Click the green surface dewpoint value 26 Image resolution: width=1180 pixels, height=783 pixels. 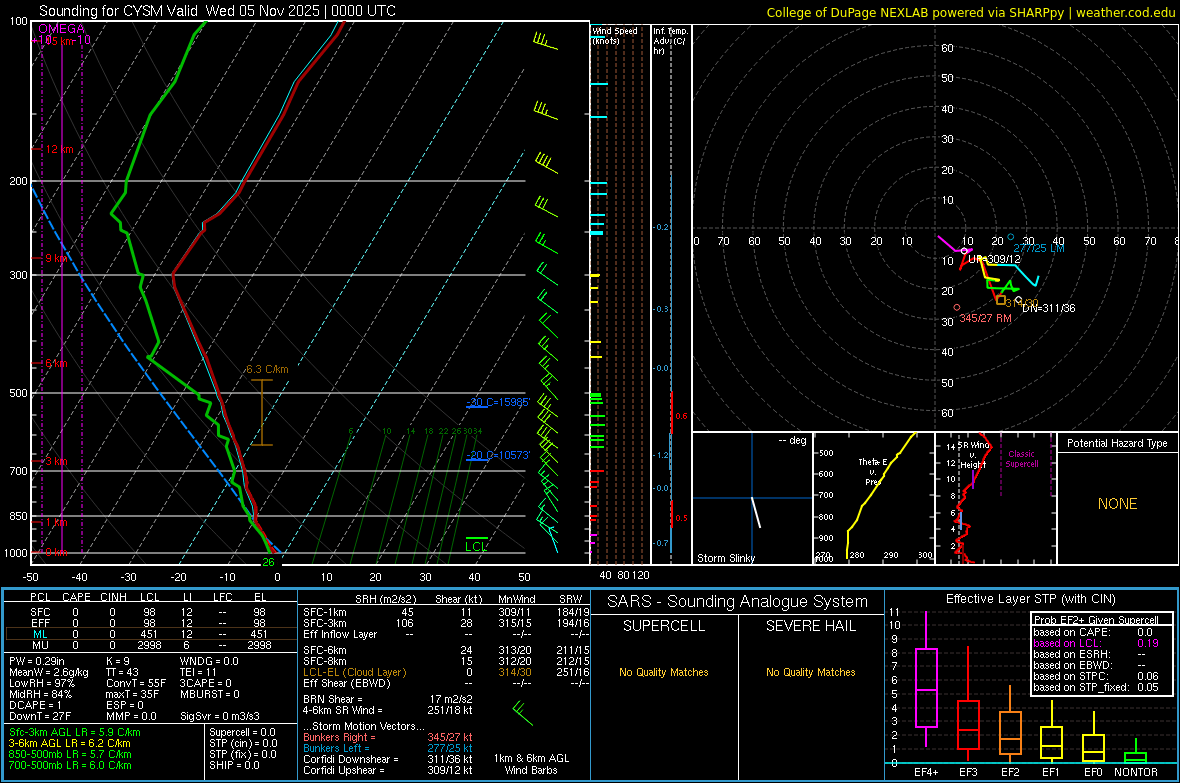[268, 562]
